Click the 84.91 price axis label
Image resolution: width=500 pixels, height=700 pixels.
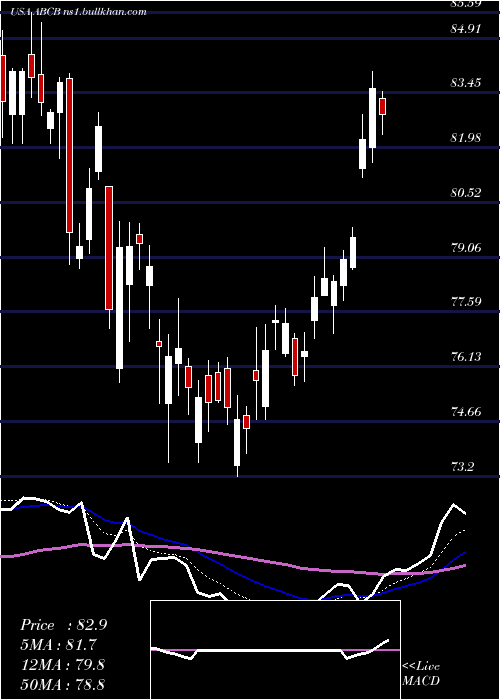point(466,29)
